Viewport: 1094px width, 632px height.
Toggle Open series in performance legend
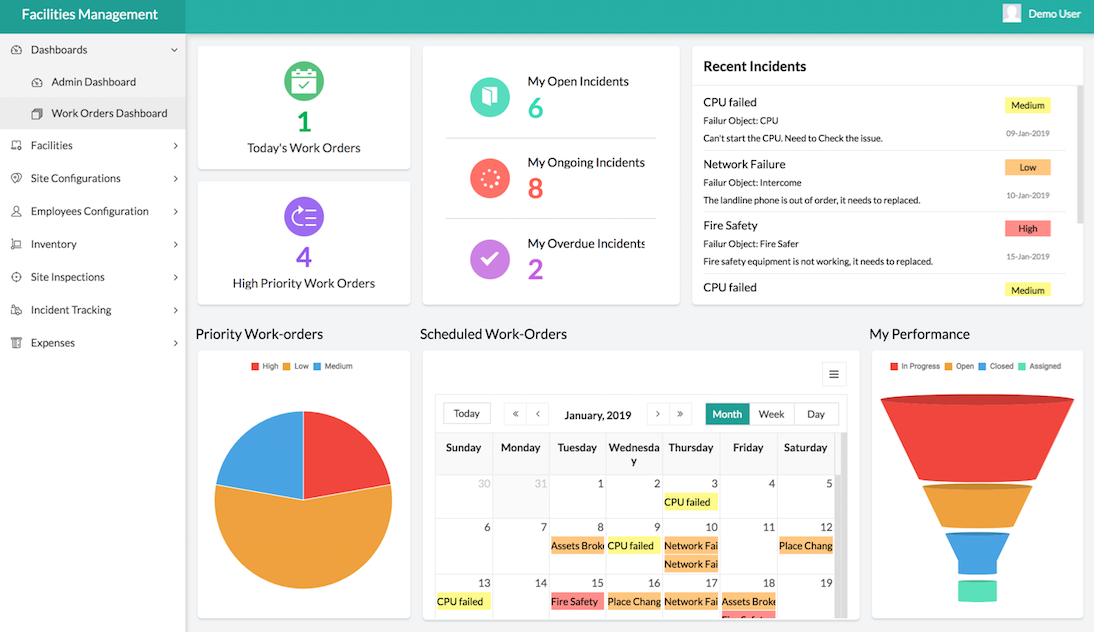tap(959, 366)
